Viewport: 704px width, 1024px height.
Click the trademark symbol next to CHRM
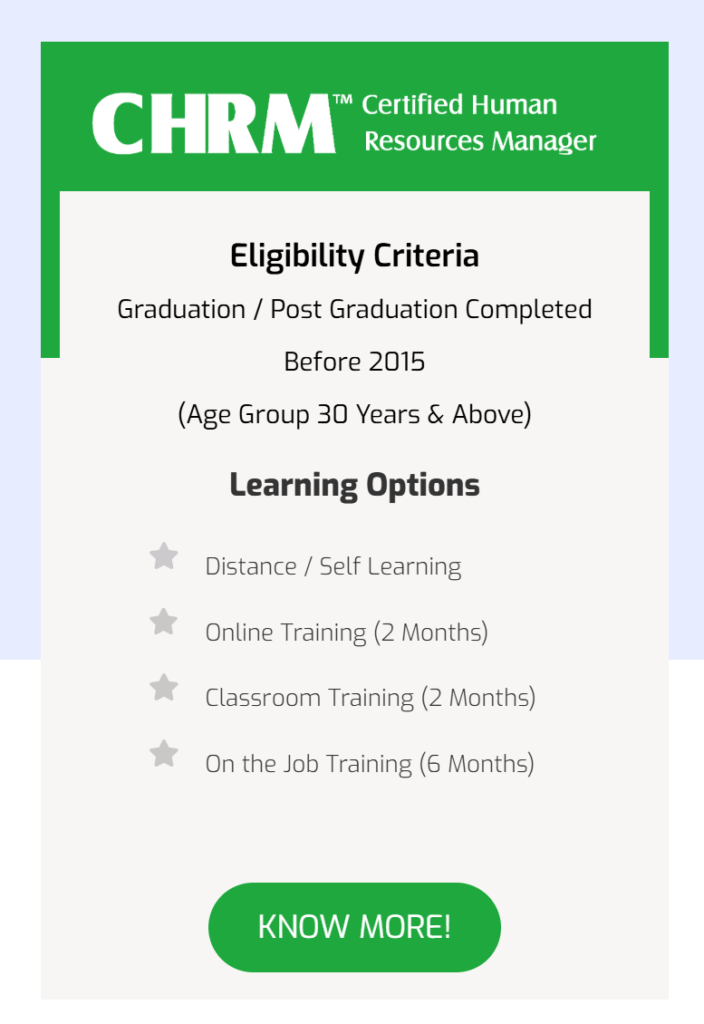(x=343, y=100)
